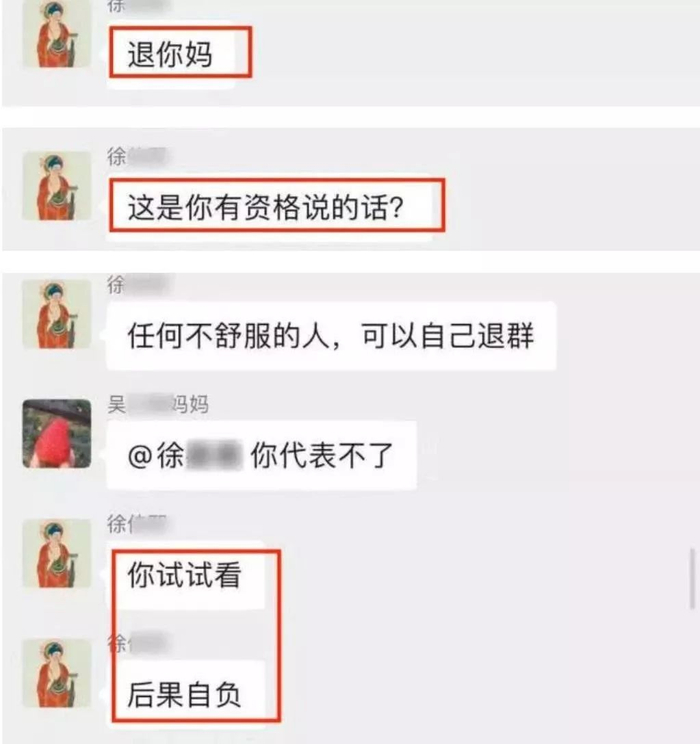This screenshot has width=700, height=744.
Task: Tap sender name above "退你妈" bubble
Action: pyautogui.click(x=136, y=6)
